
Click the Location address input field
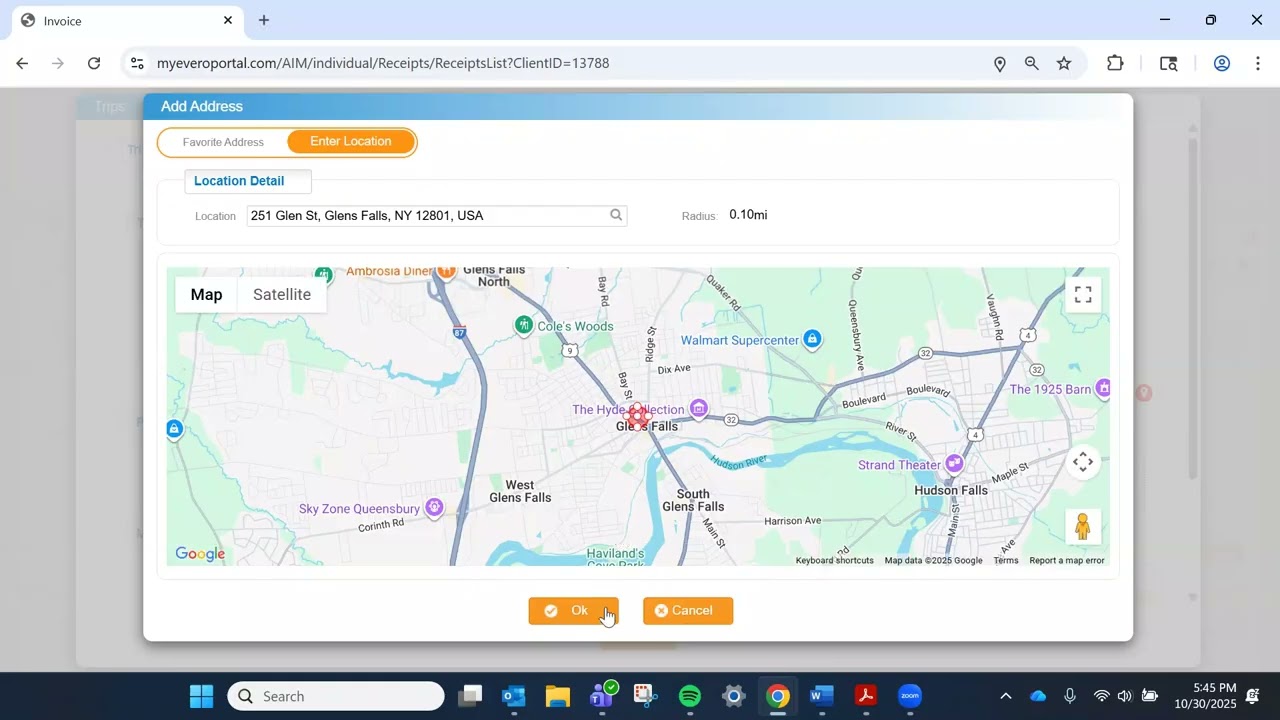pos(437,215)
